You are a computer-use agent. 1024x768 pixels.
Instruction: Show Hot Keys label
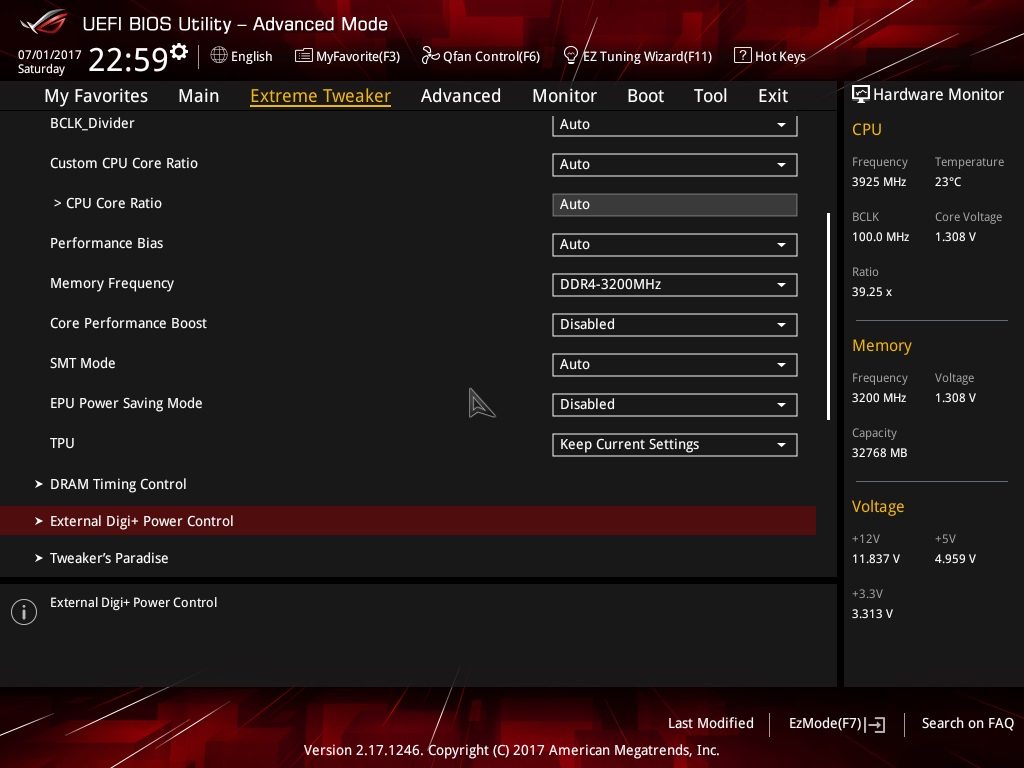(780, 57)
